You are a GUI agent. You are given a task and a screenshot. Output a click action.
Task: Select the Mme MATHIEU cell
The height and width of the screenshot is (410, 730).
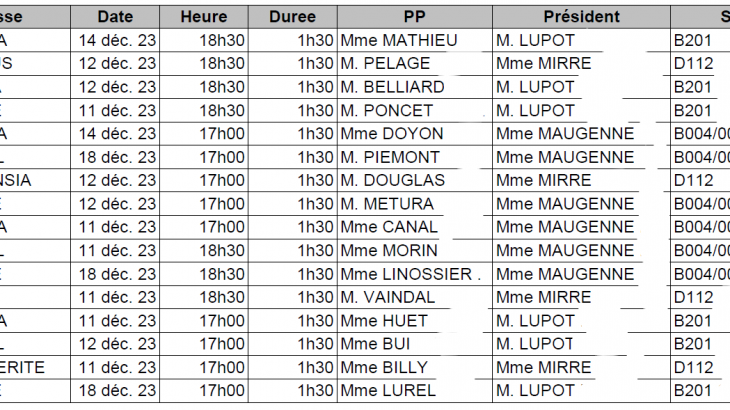coord(398,40)
